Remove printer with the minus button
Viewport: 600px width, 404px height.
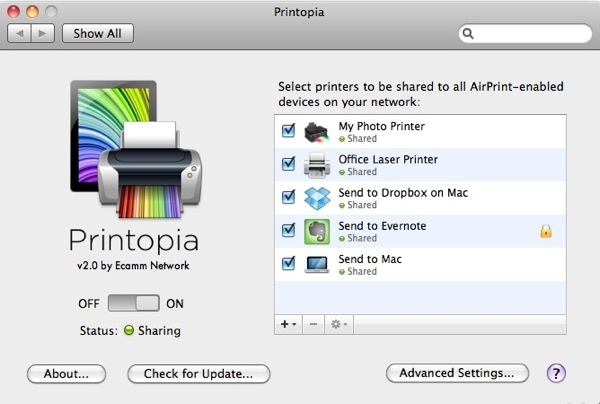pyautogui.click(x=313, y=324)
